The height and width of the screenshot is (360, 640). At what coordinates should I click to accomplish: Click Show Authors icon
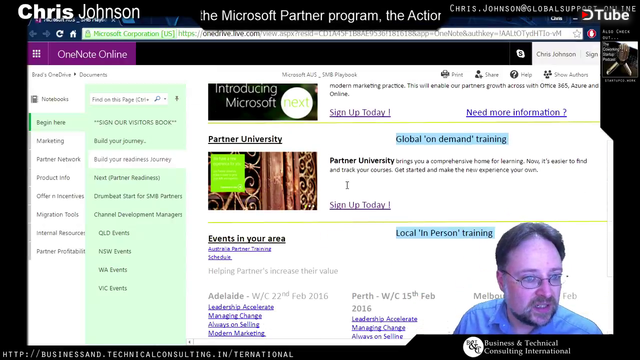pos(547,74)
